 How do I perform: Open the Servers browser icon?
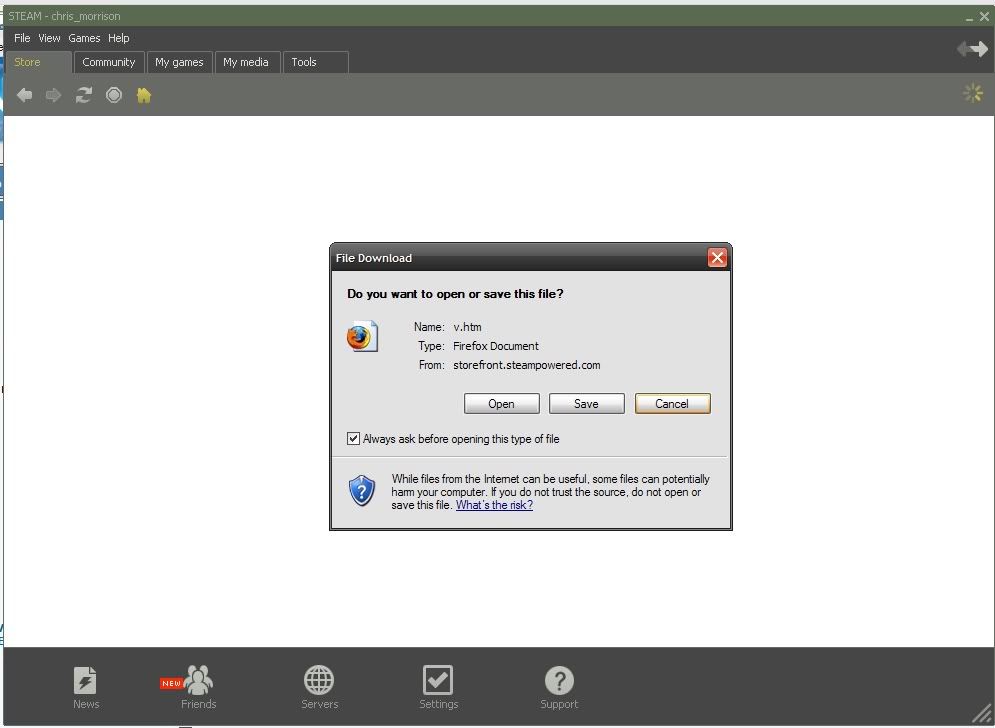coord(319,682)
